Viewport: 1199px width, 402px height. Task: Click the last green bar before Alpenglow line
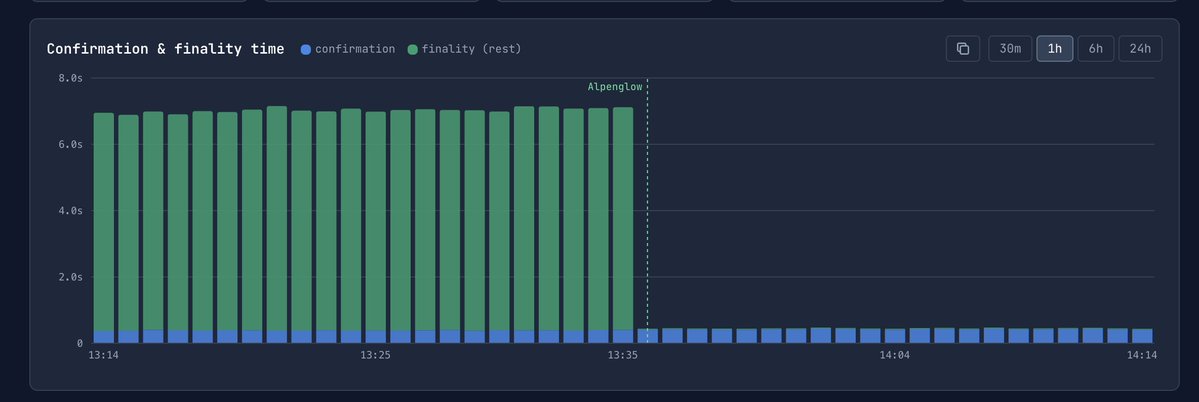623,219
